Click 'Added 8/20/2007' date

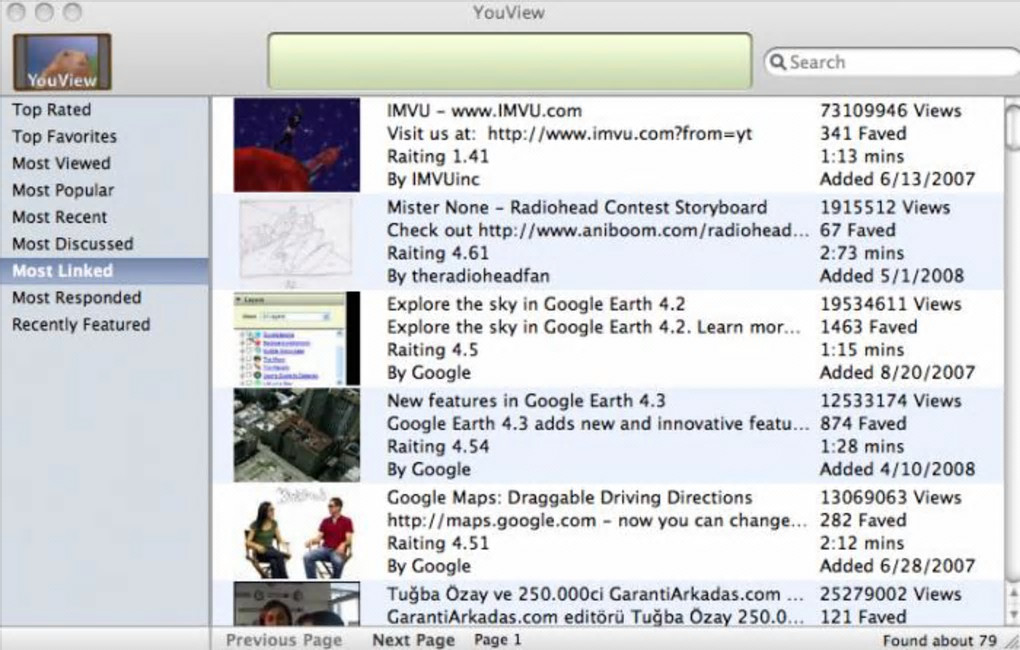pos(898,373)
